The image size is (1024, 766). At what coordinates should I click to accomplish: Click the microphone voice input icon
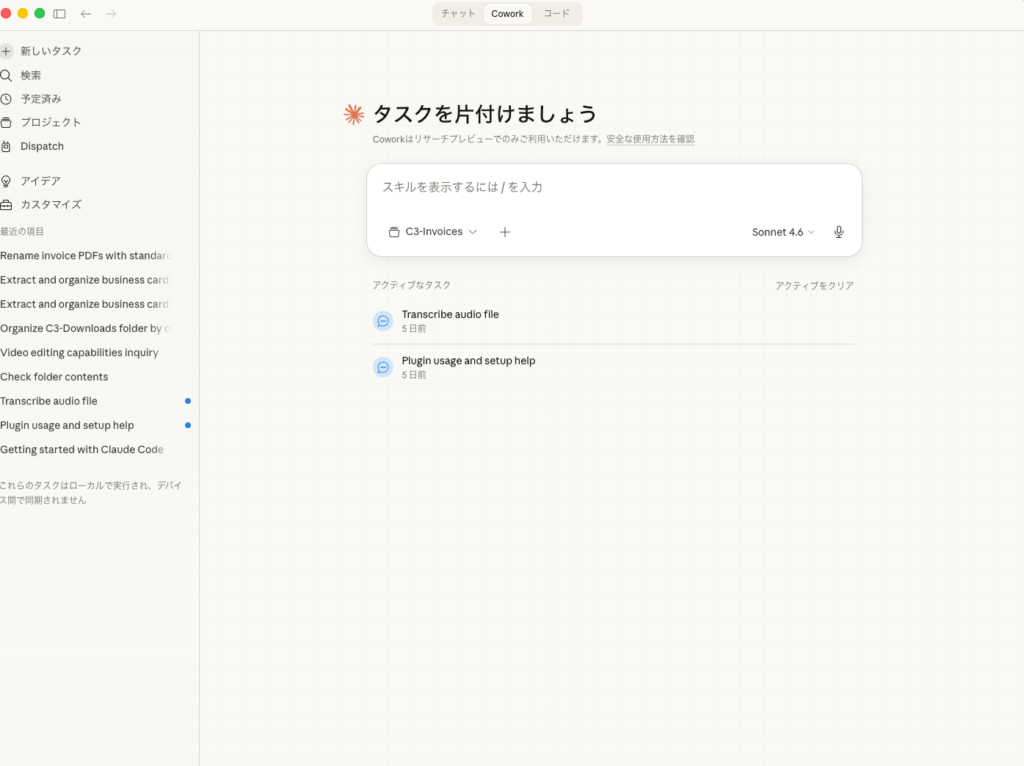[838, 232]
